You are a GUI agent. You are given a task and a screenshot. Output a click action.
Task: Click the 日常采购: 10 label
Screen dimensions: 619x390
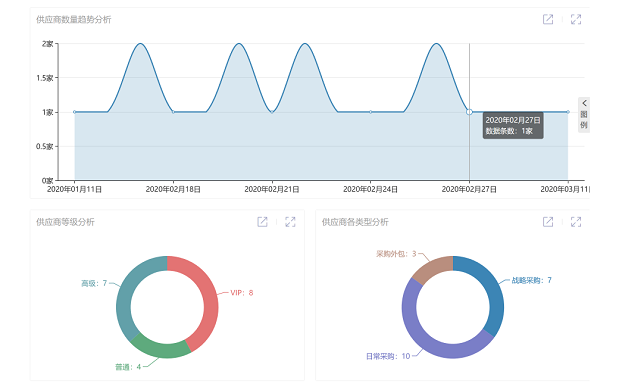[x=388, y=356]
